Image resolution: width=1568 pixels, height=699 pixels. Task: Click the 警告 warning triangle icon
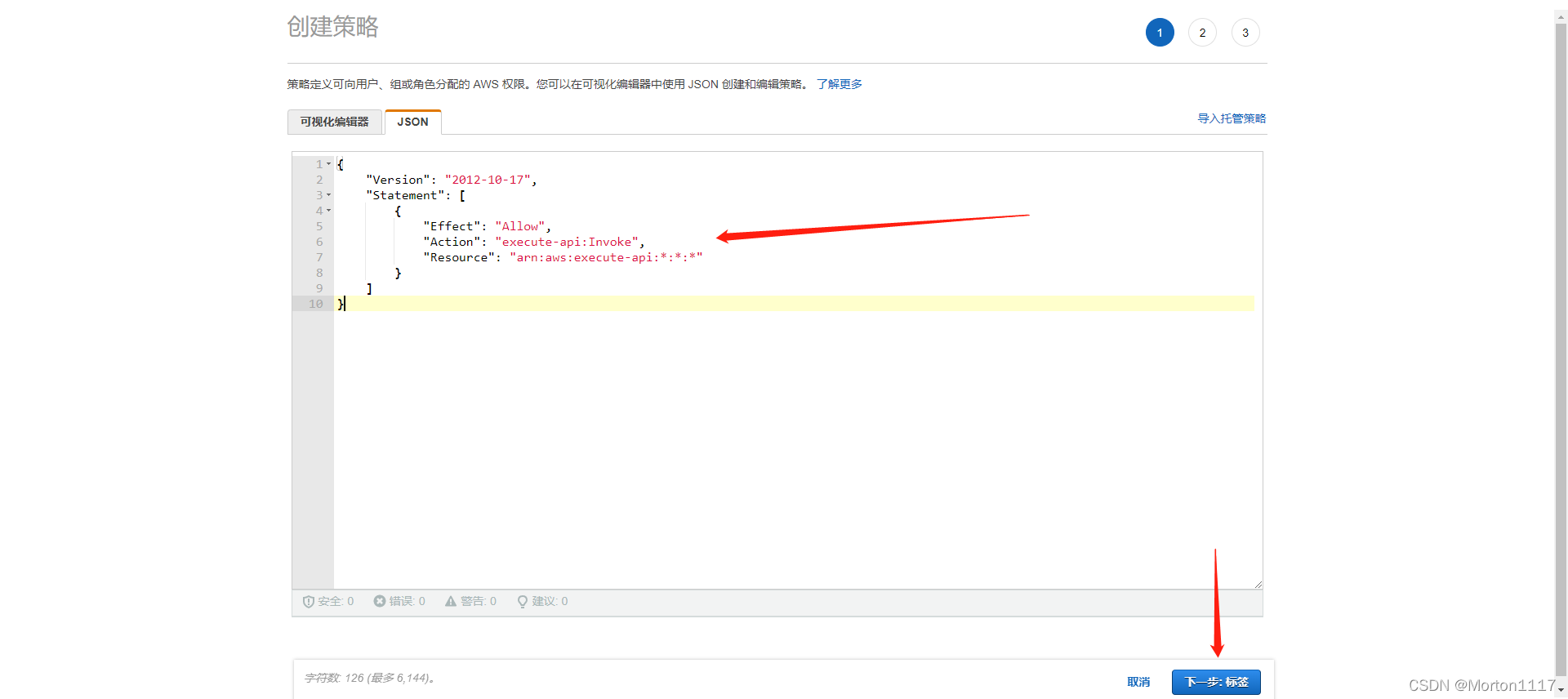[x=451, y=601]
